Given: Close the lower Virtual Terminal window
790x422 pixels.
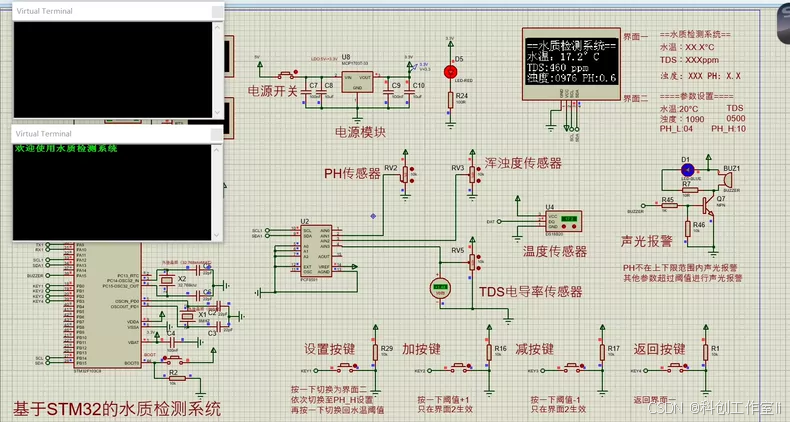Looking at the screenshot, I should tap(217, 134).
